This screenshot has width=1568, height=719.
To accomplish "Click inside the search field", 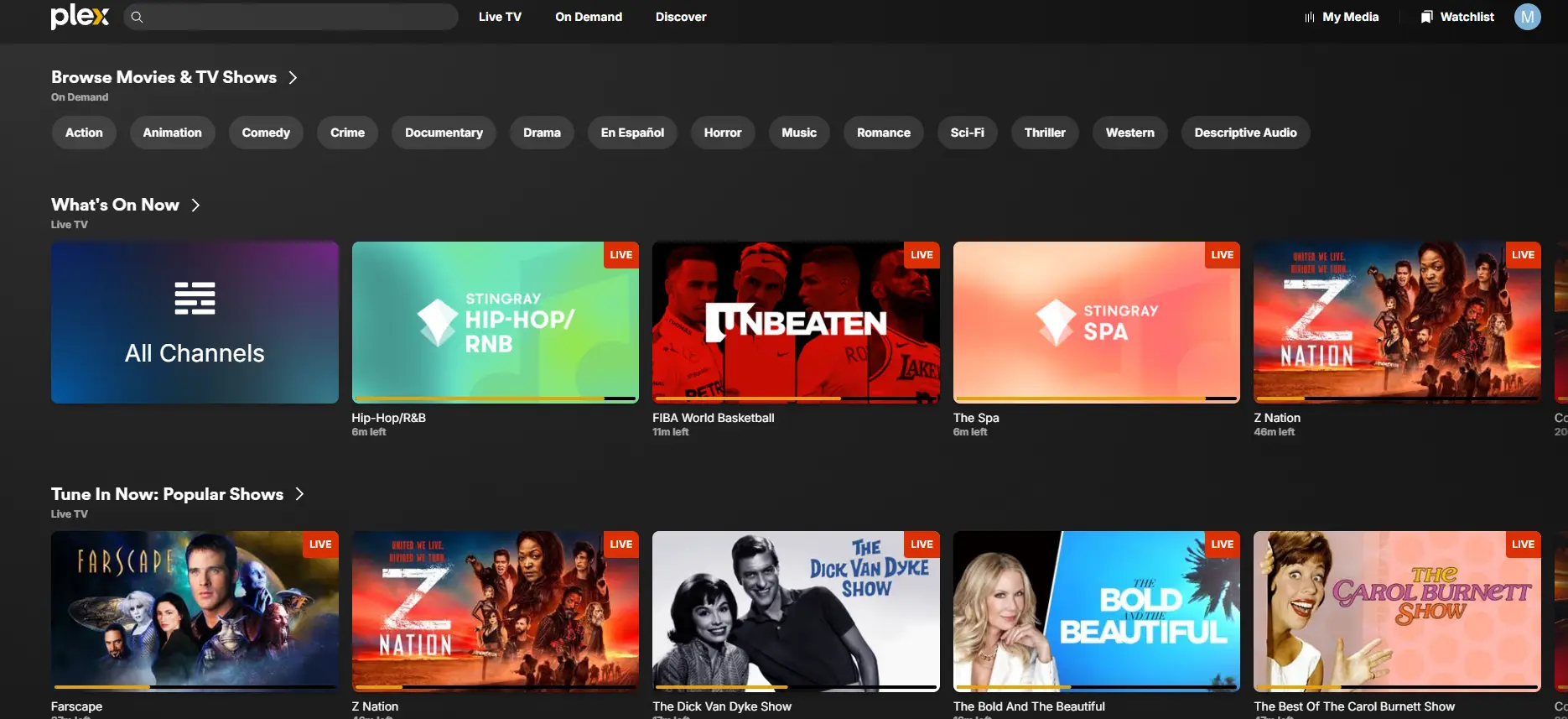I will (291, 17).
